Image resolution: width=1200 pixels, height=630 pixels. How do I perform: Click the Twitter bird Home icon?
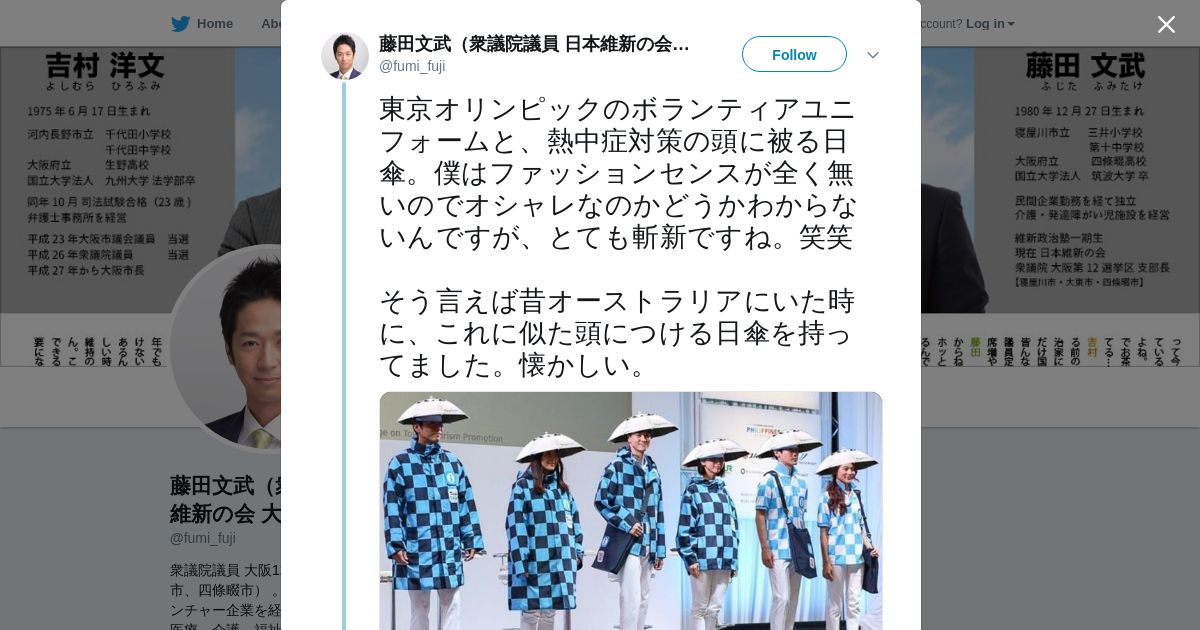tap(180, 24)
